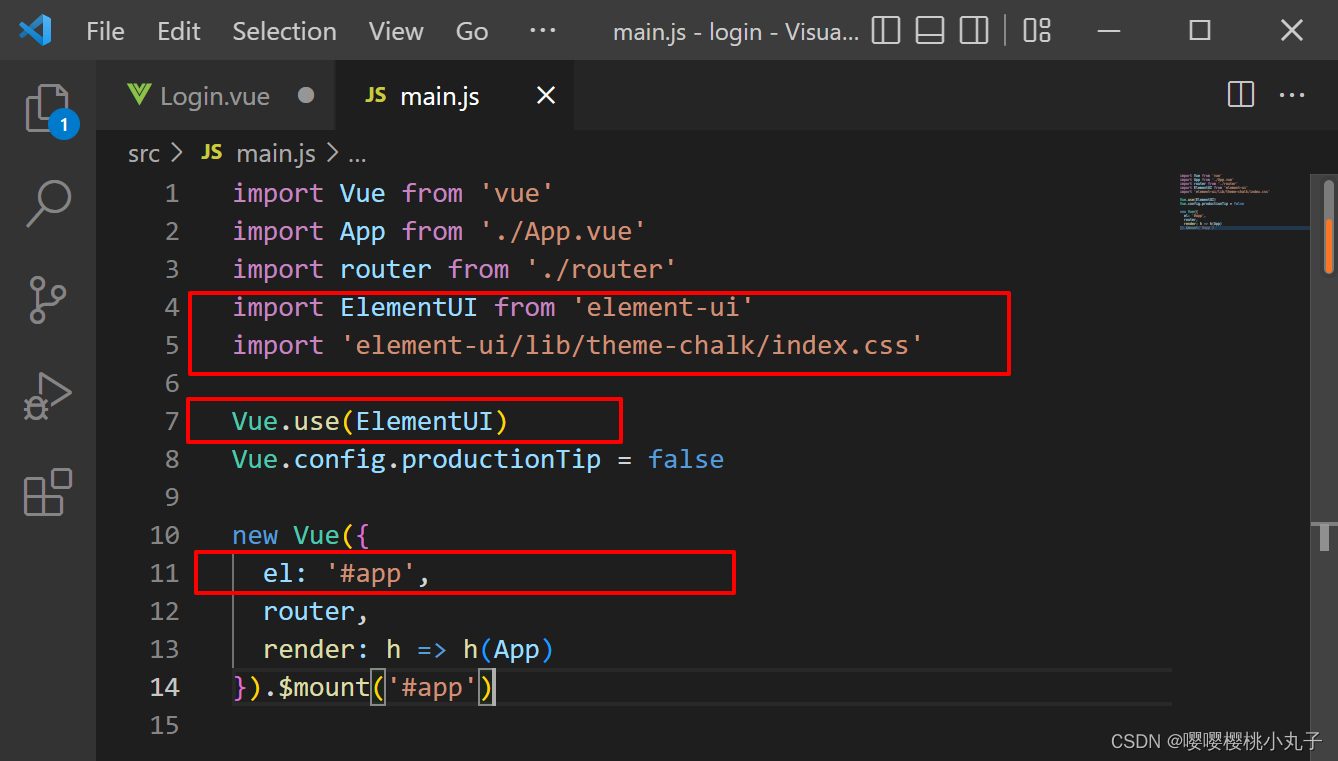This screenshot has height=761, width=1338.
Task: Select the main.js tab
Action: (455, 95)
